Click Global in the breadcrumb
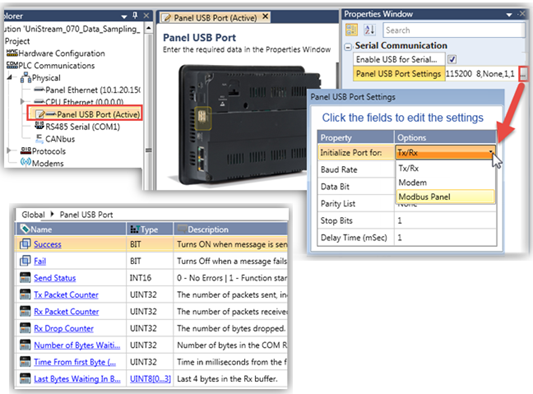533x394 pixels. click(33, 215)
